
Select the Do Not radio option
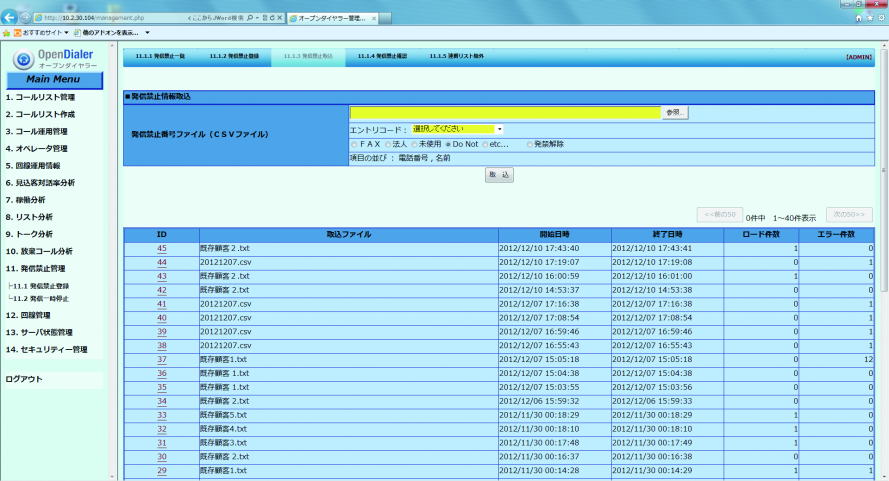pyautogui.click(x=448, y=145)
